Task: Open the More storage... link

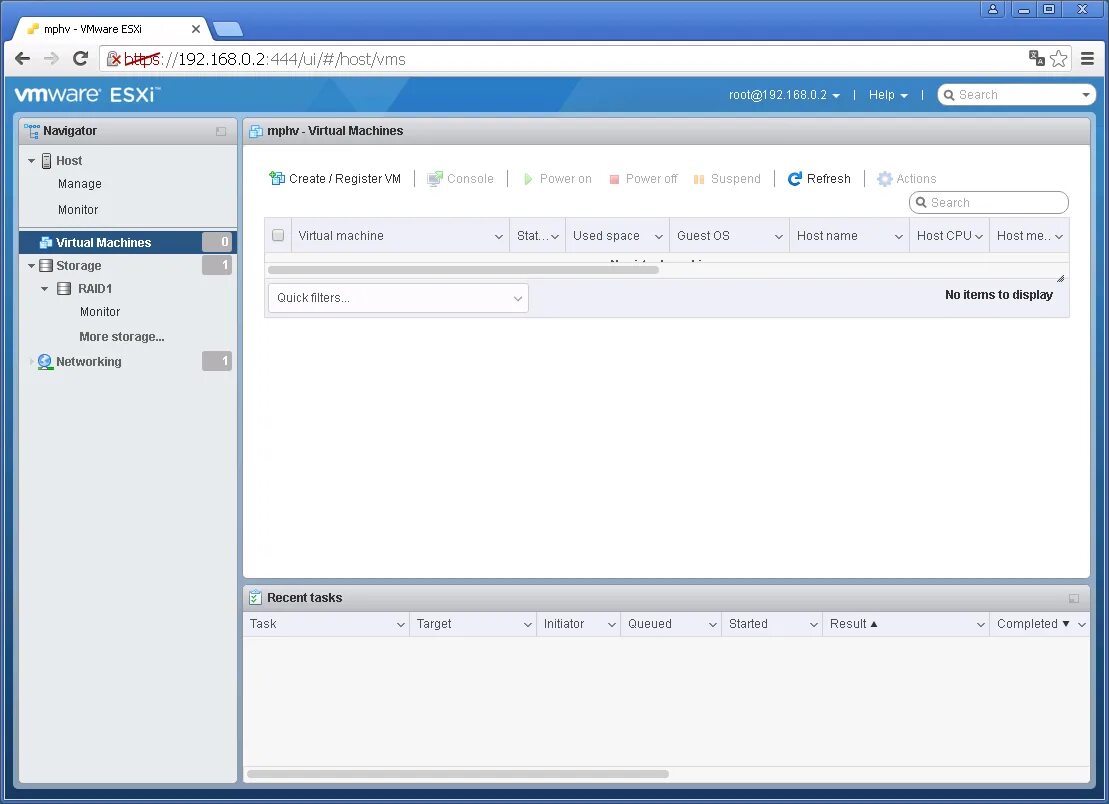Action: [120, 337]
